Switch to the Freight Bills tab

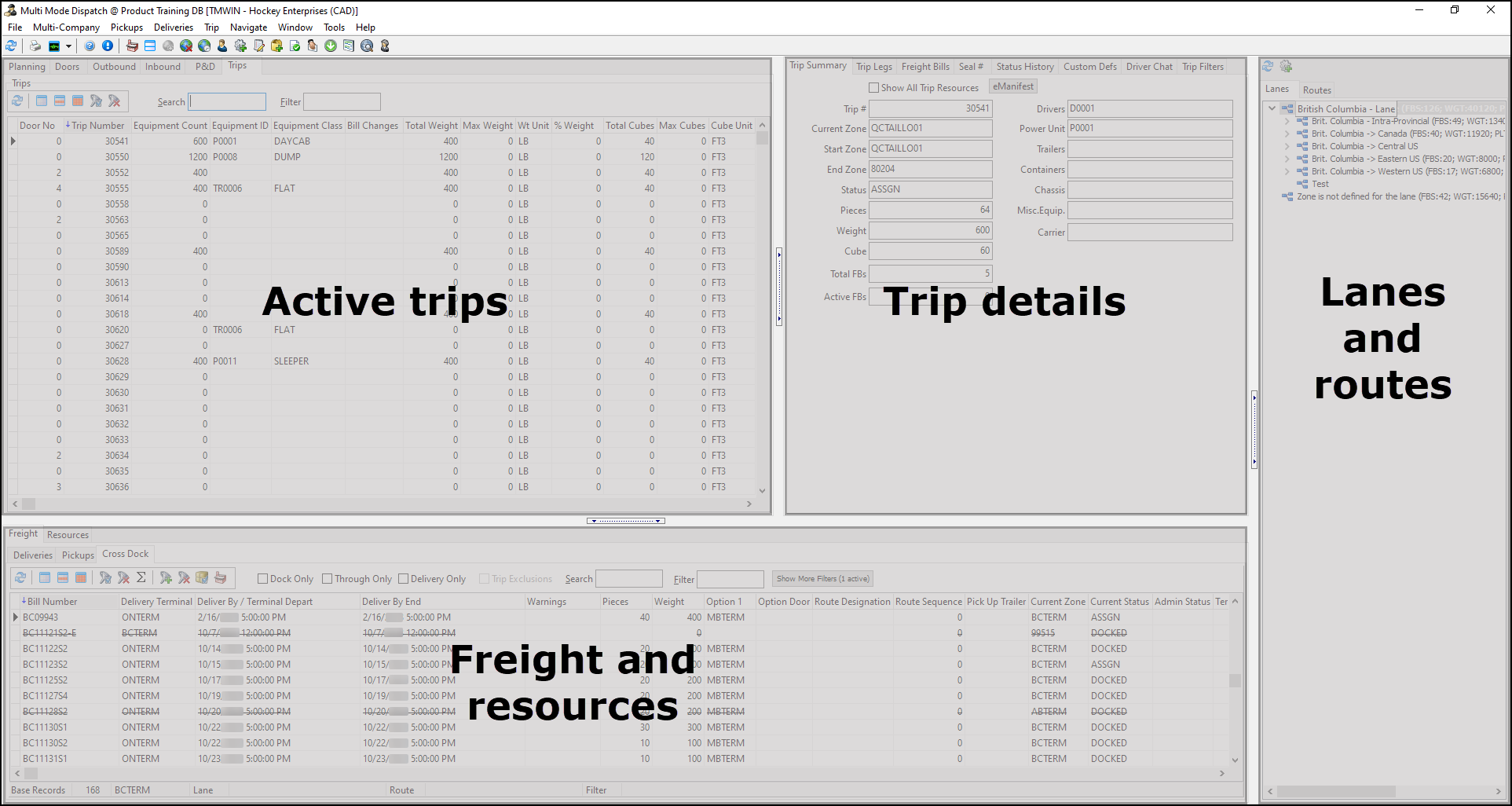pyautogui.click(x=926, y=67)
